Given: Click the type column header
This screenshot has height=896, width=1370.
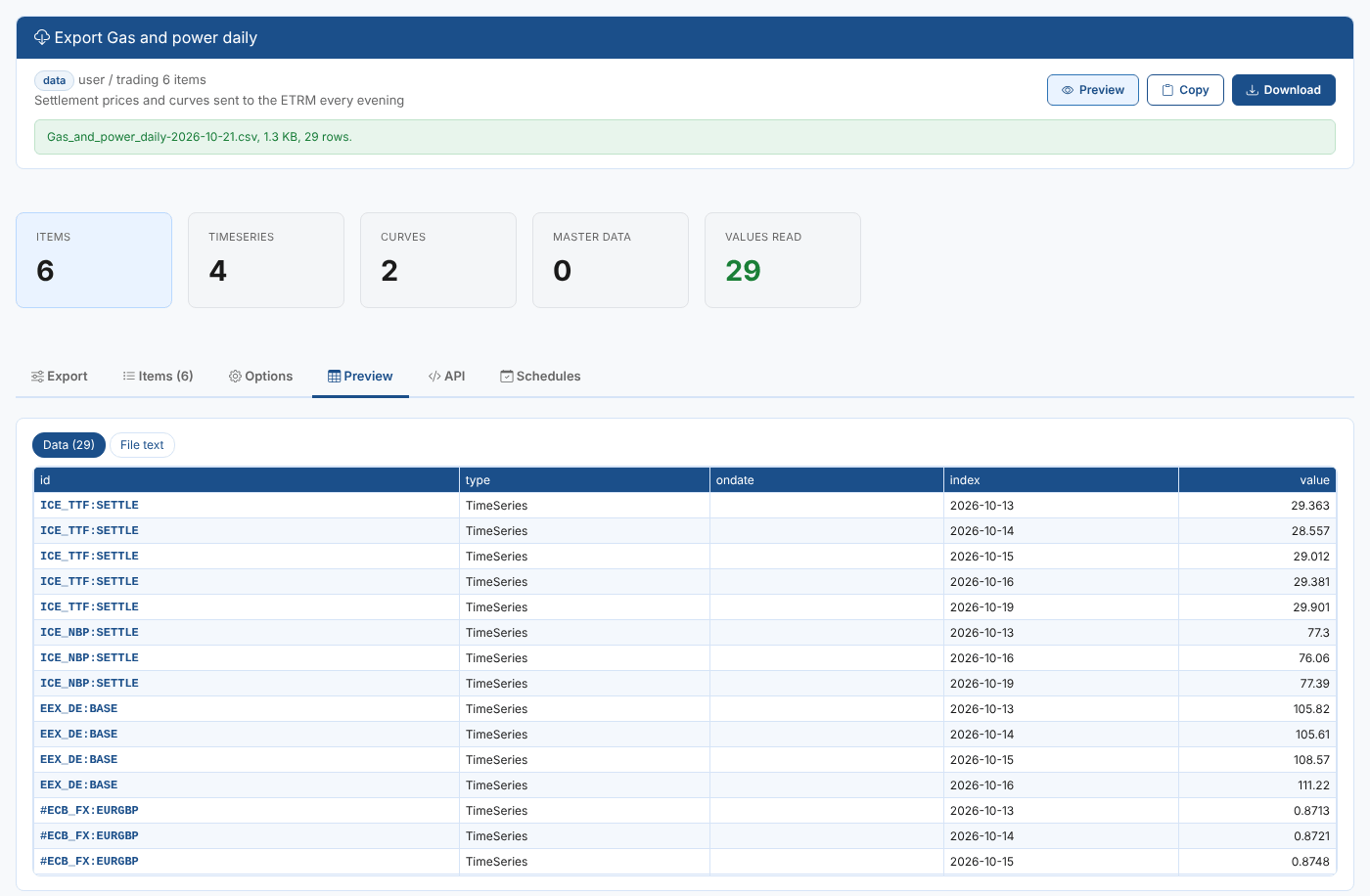Looking at the screenshot, I should [x=584, y=480].
